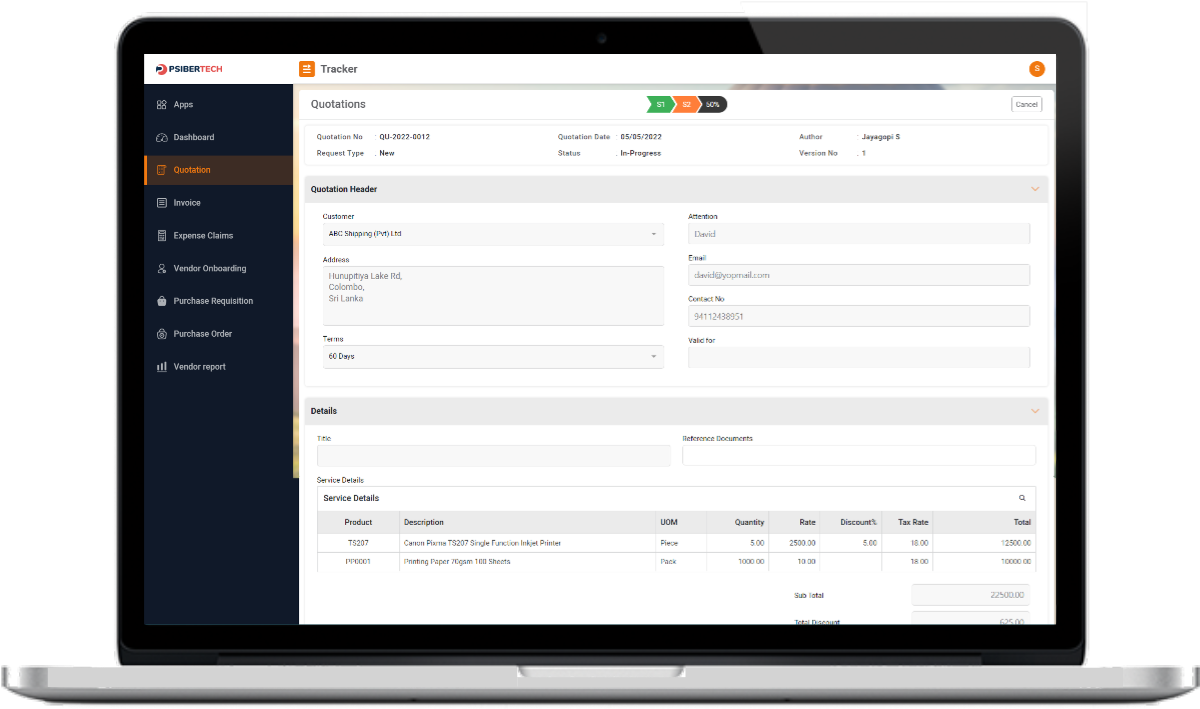
Task: Click the Expense Claims icon
Action: tap(162, 236)
